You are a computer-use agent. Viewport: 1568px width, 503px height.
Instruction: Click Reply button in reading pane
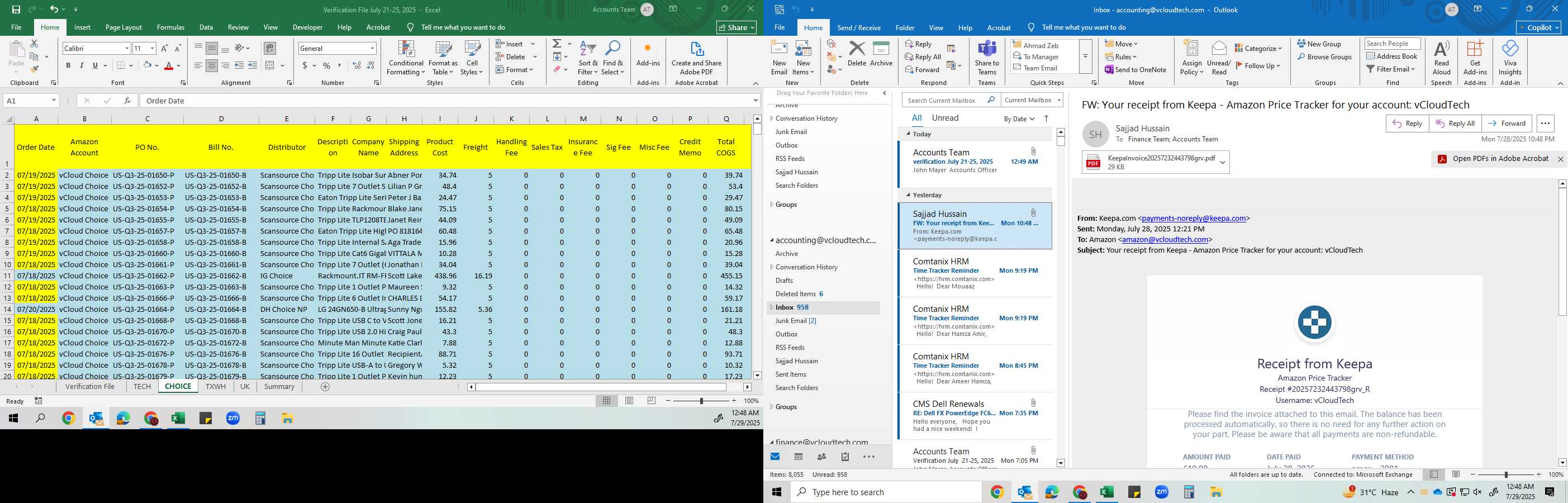tap(1407, 123)
